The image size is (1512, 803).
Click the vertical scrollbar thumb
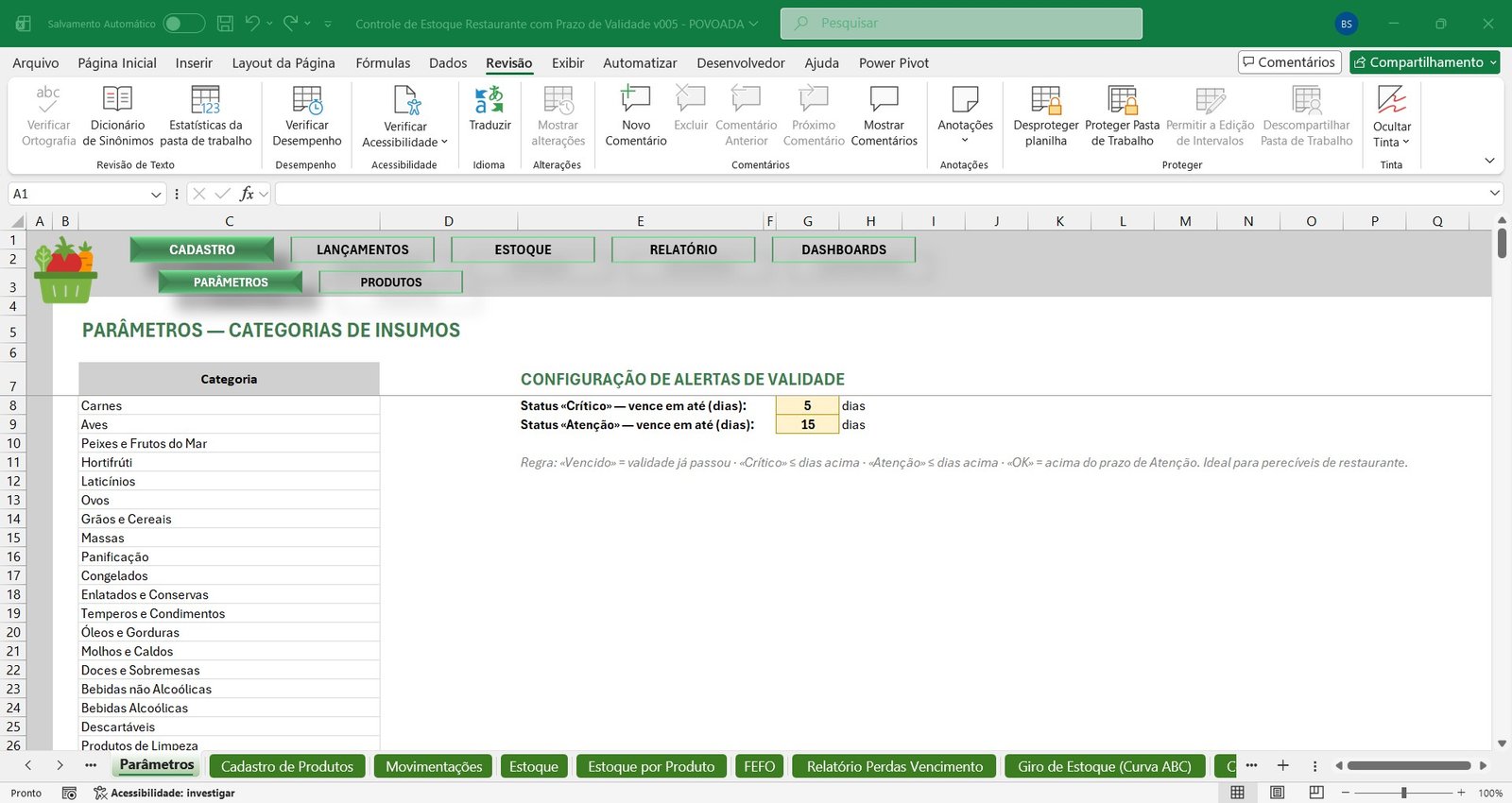click(x=1503, y=243)
